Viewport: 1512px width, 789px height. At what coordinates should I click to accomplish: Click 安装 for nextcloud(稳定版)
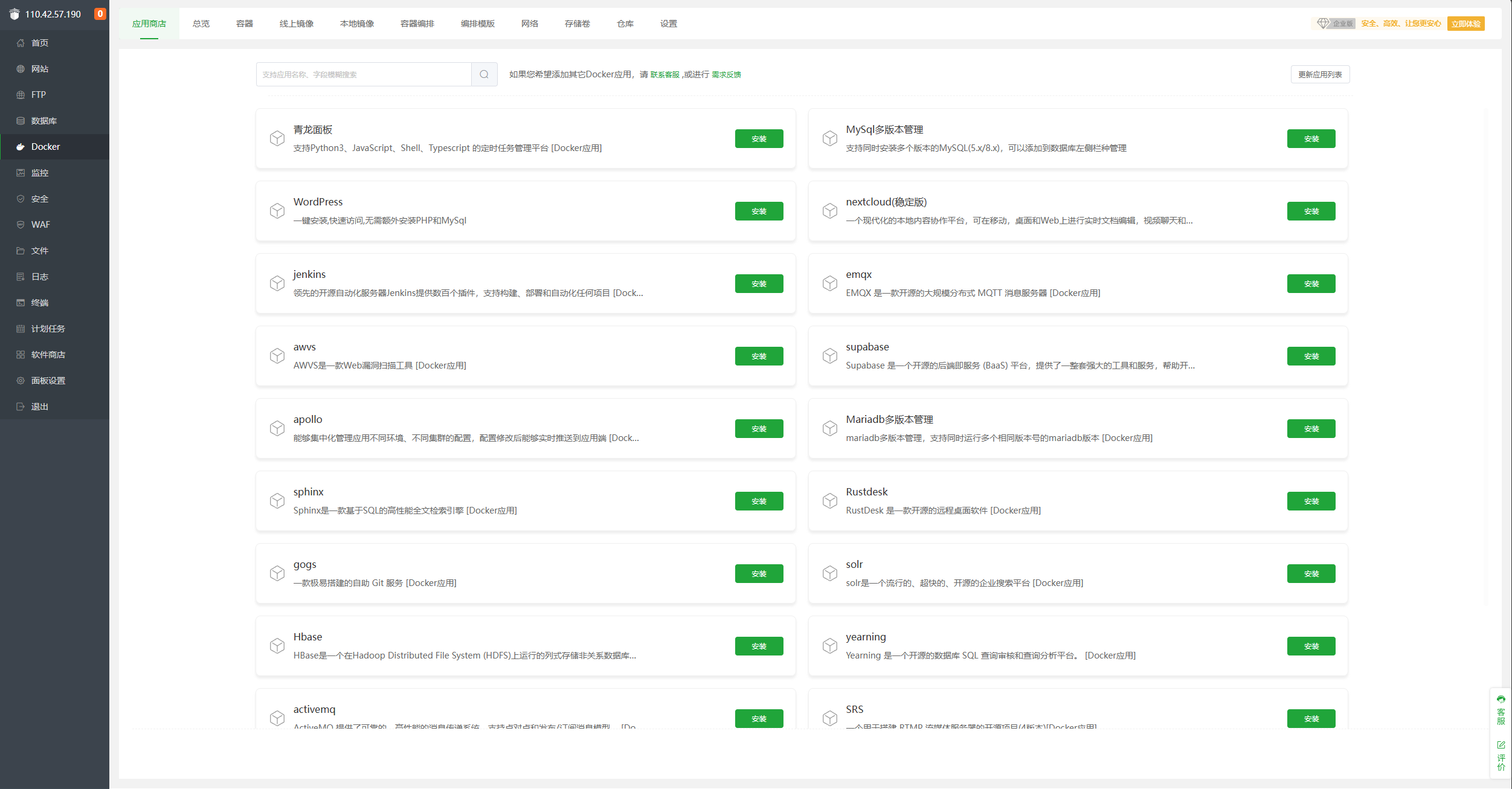tap(1311, 211)
